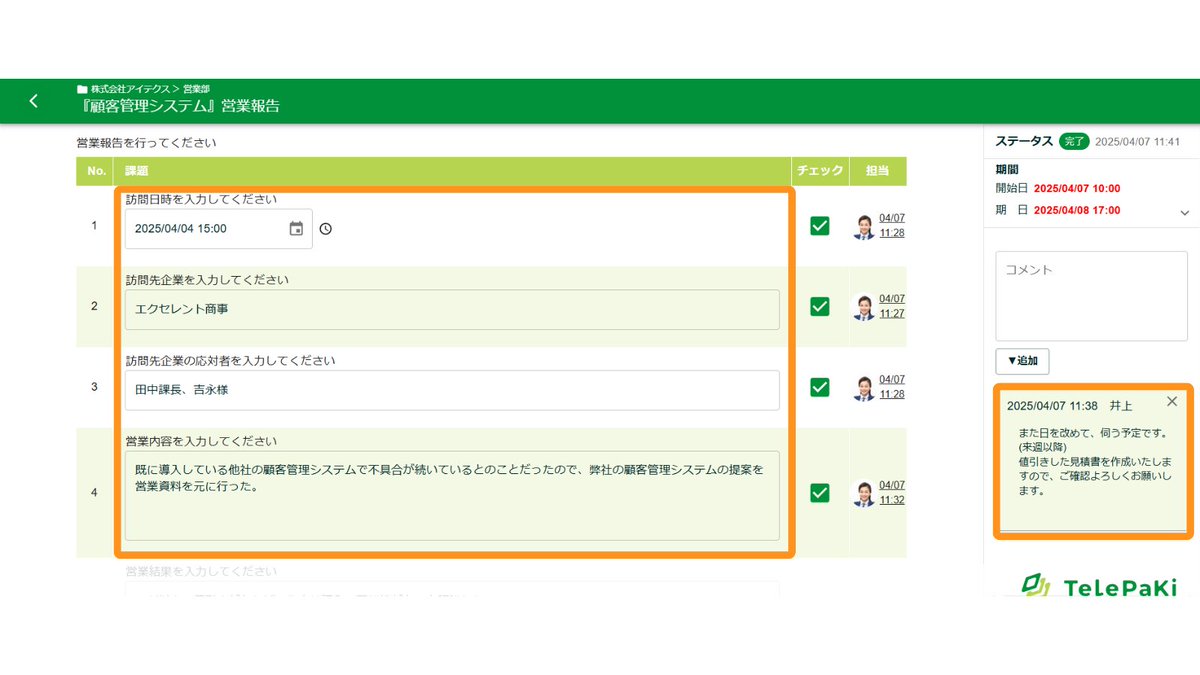
Task: Open the 04/07 11:27 timestamp link
Action: 892,306
